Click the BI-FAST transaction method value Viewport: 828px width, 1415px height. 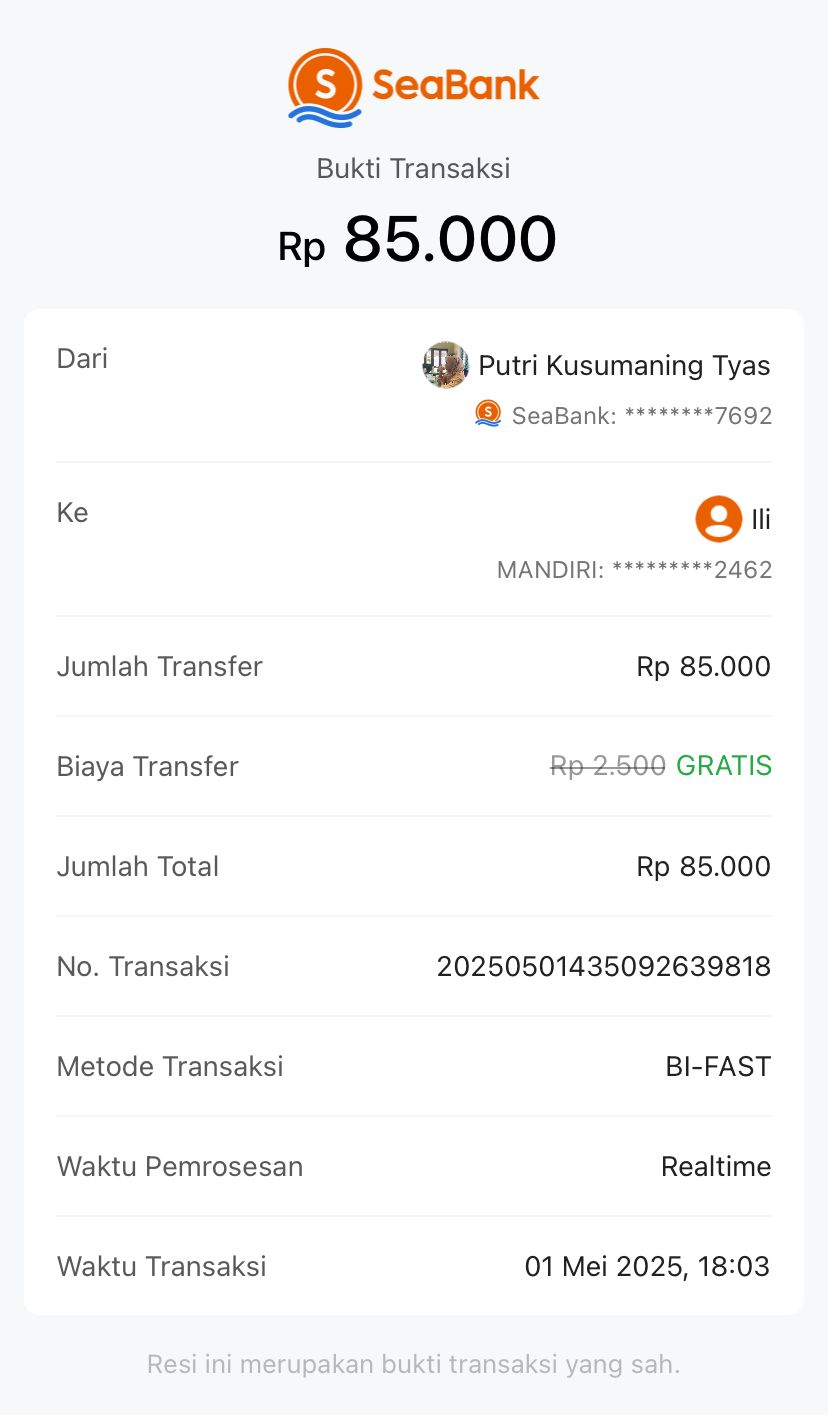pos(718,1066)
